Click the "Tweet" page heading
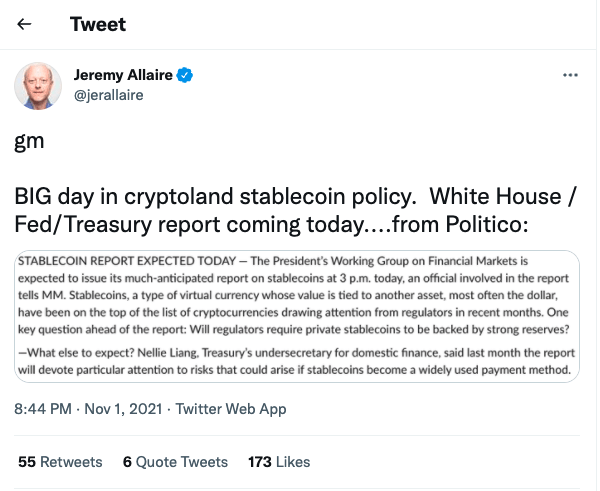 (x=97, y=24)
